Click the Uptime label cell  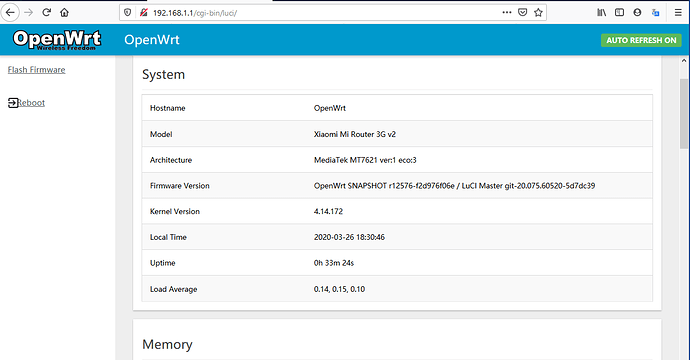[162, 263]
